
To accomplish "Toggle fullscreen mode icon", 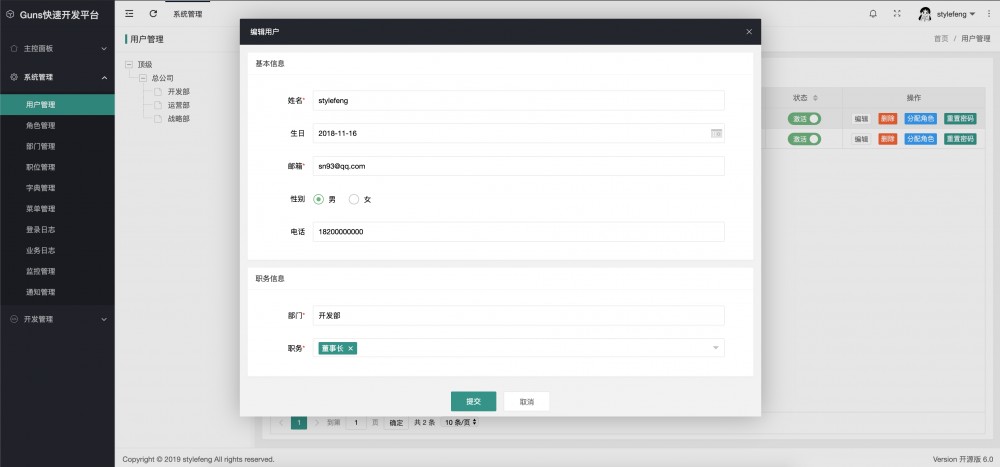I will 897,13.
